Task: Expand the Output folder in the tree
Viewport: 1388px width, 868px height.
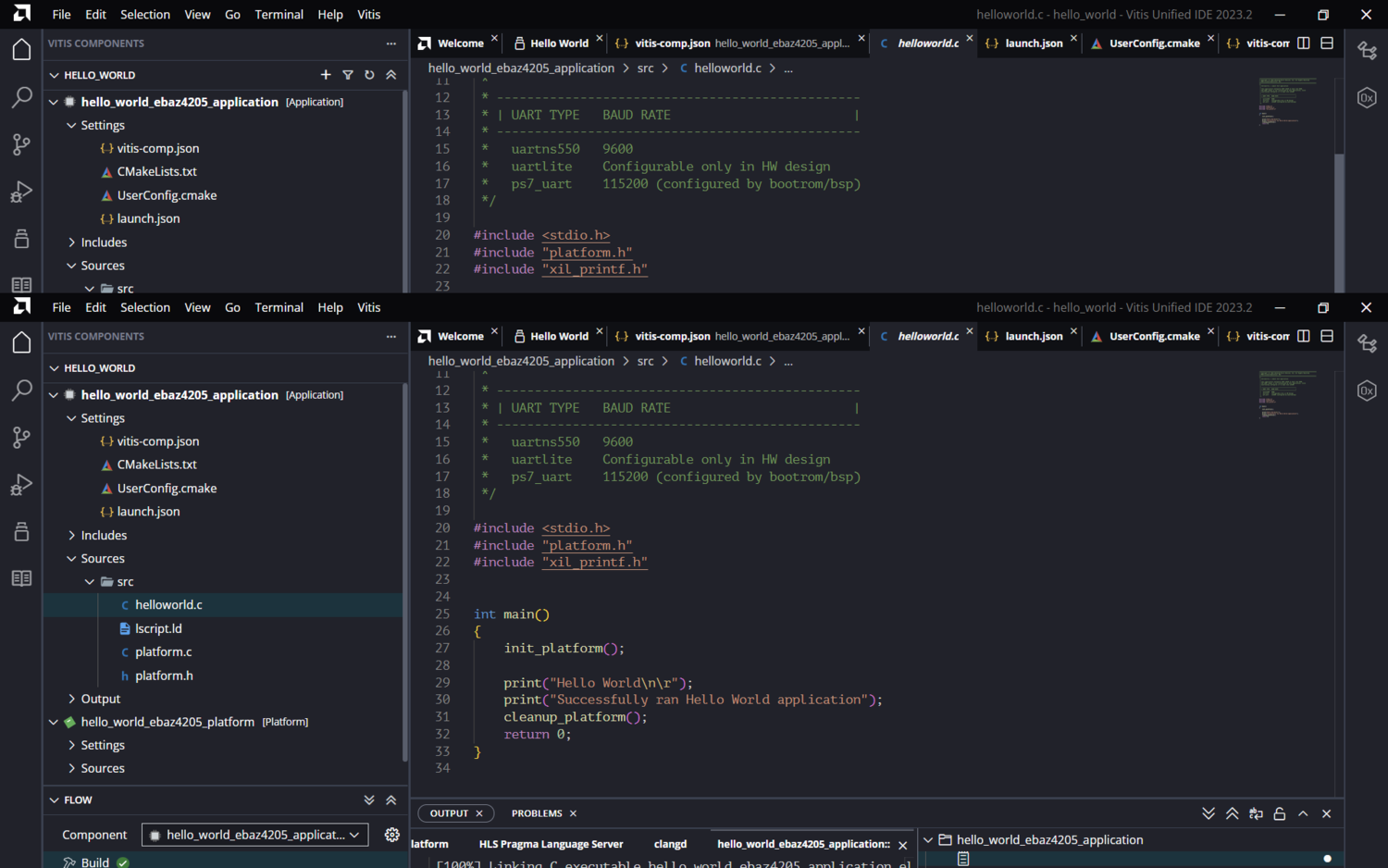Action: pos(100,699)
